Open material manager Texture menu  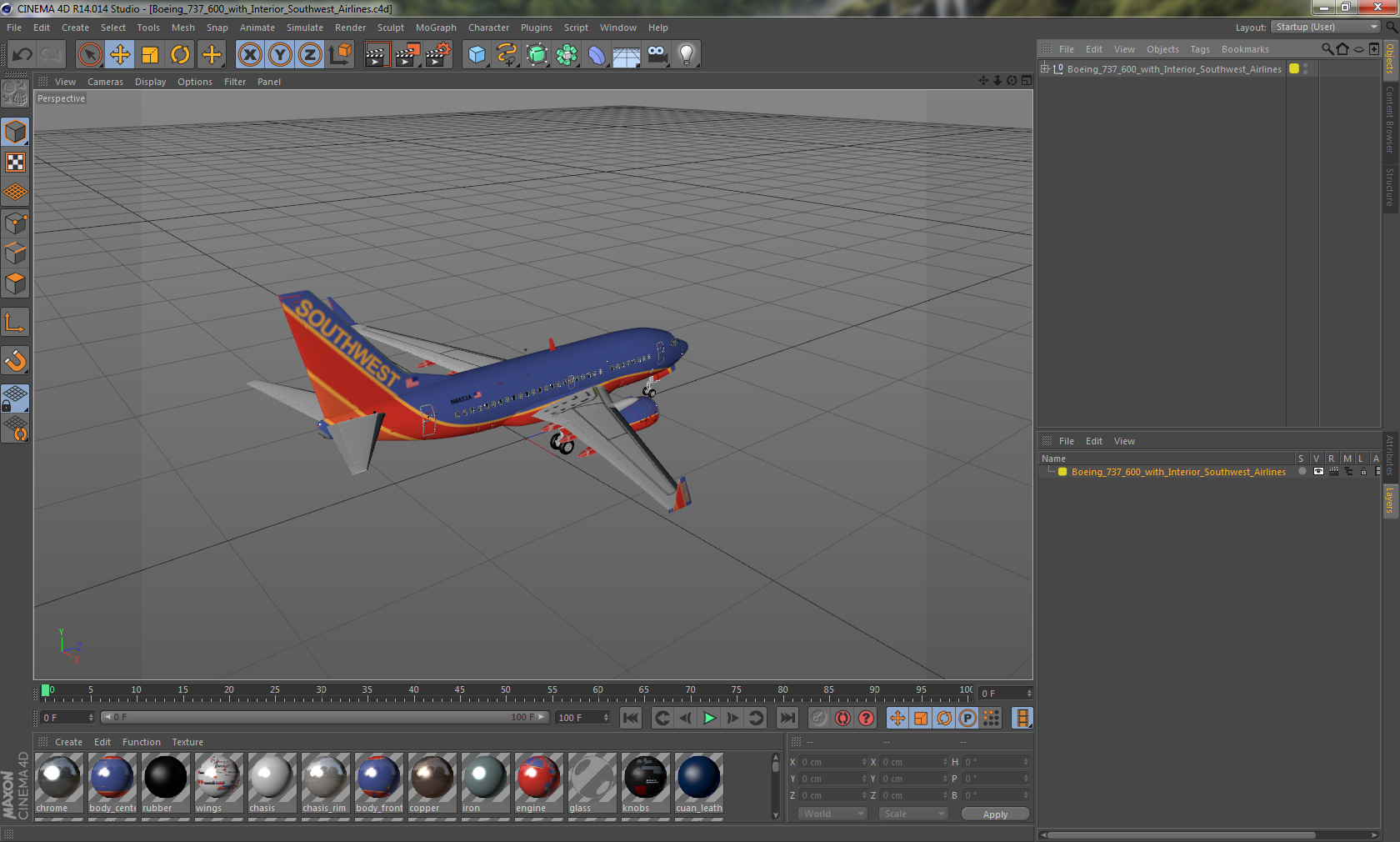click(187, 742)
